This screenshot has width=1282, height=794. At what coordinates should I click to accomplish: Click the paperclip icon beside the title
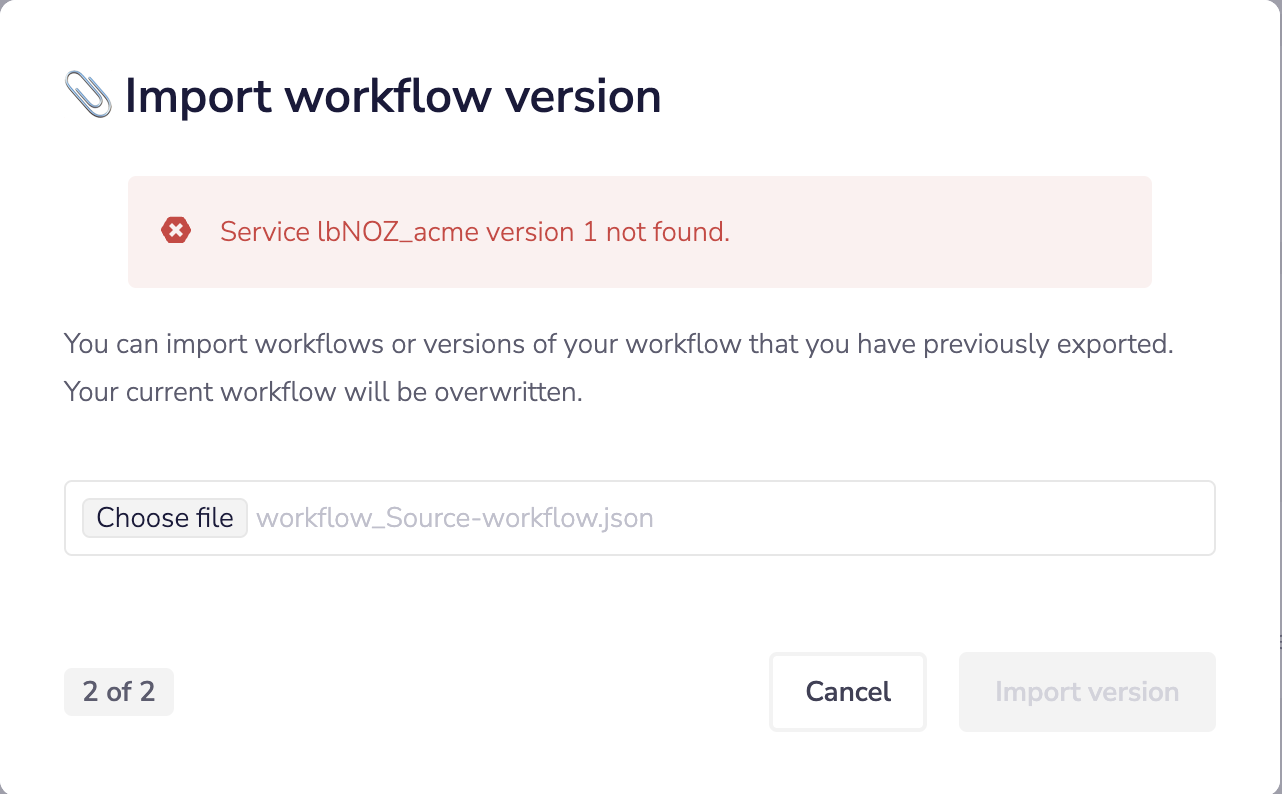point(88,95)
